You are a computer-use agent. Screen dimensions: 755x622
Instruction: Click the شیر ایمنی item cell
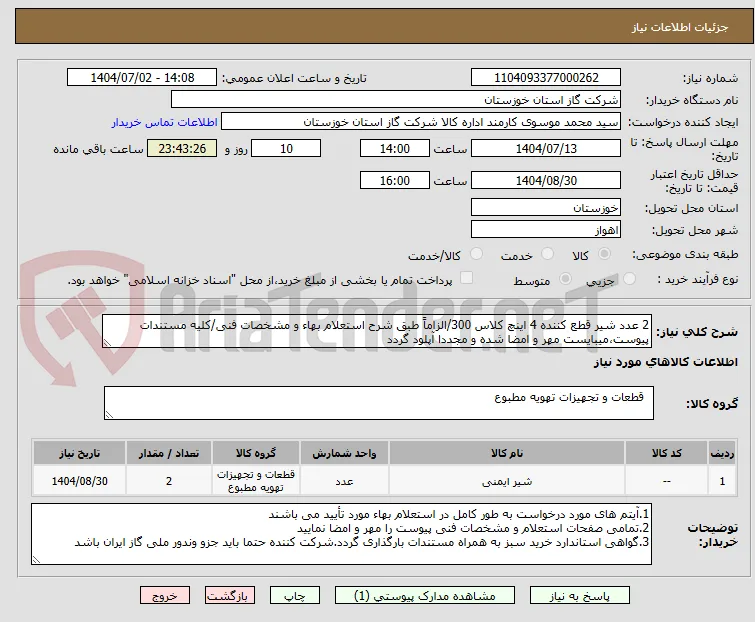pyautogui.click(x=507, y=481)
